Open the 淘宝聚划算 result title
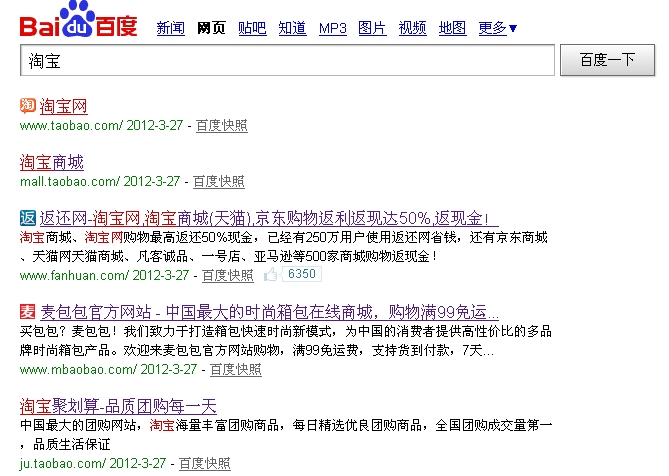This screenshot has width=669, height=476. tap(118, 406)
